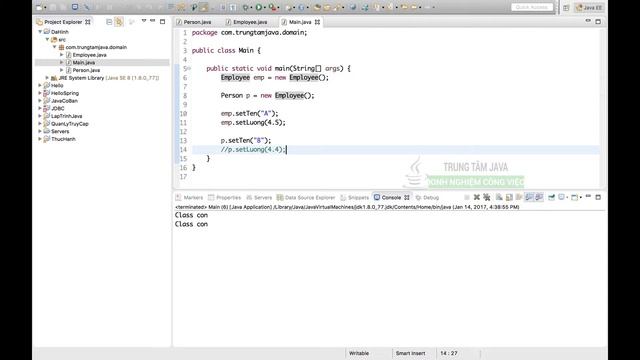Image resolution: width=640 pixels, height=360 pixels.
Task: Click the Save icon in main toolbar
Action: click(x=53, y=7)
